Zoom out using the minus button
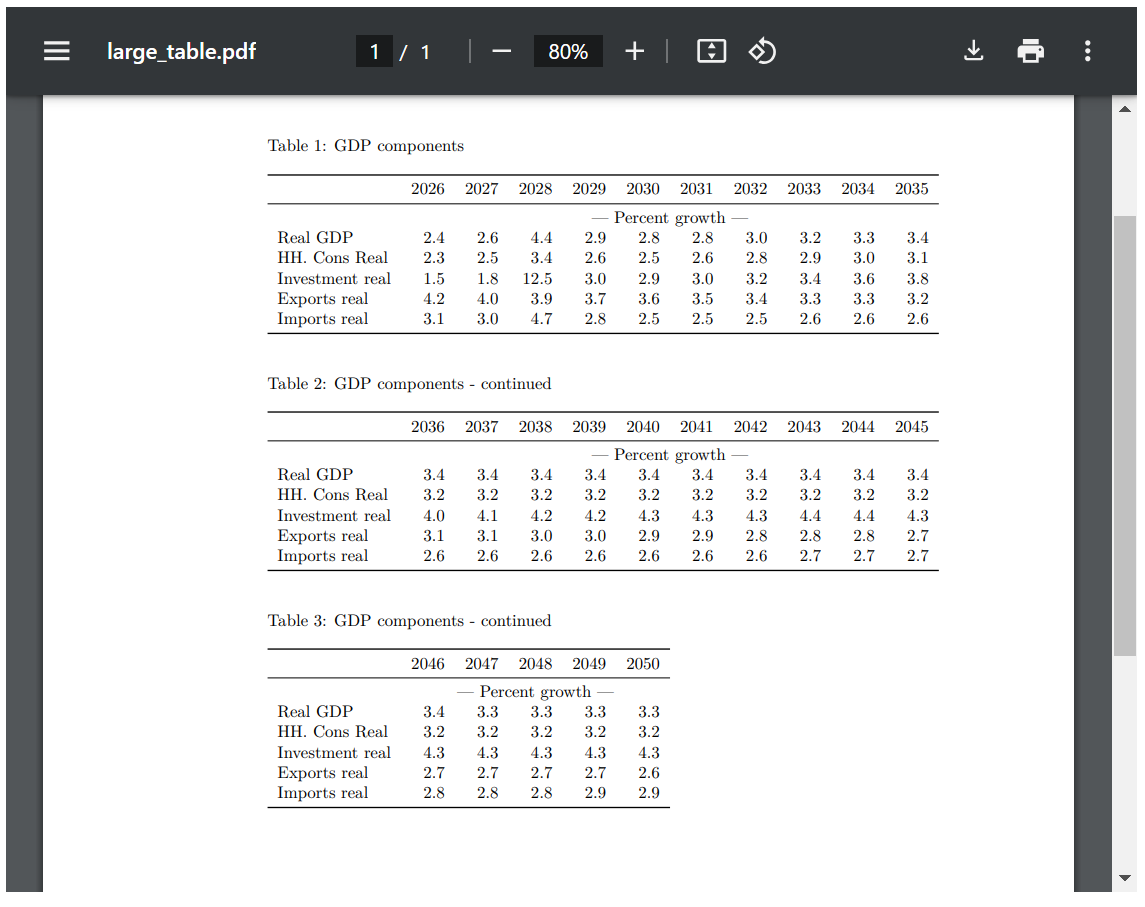The height and width of the screenshot is (907, 1145). click(x=502, y=51)
